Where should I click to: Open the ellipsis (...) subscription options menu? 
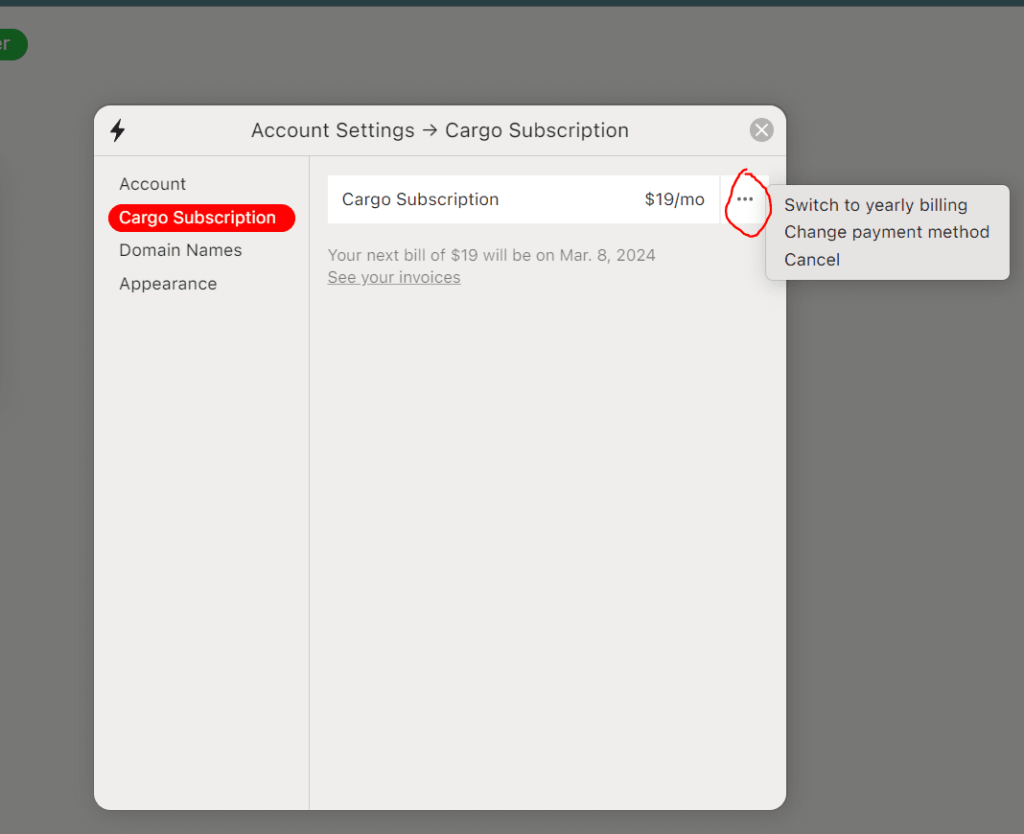pyautogui.click(x=745, y=199)
